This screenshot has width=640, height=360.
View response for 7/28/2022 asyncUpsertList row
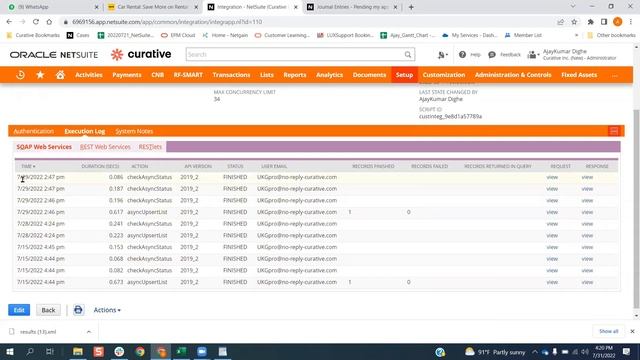[587, 235]
